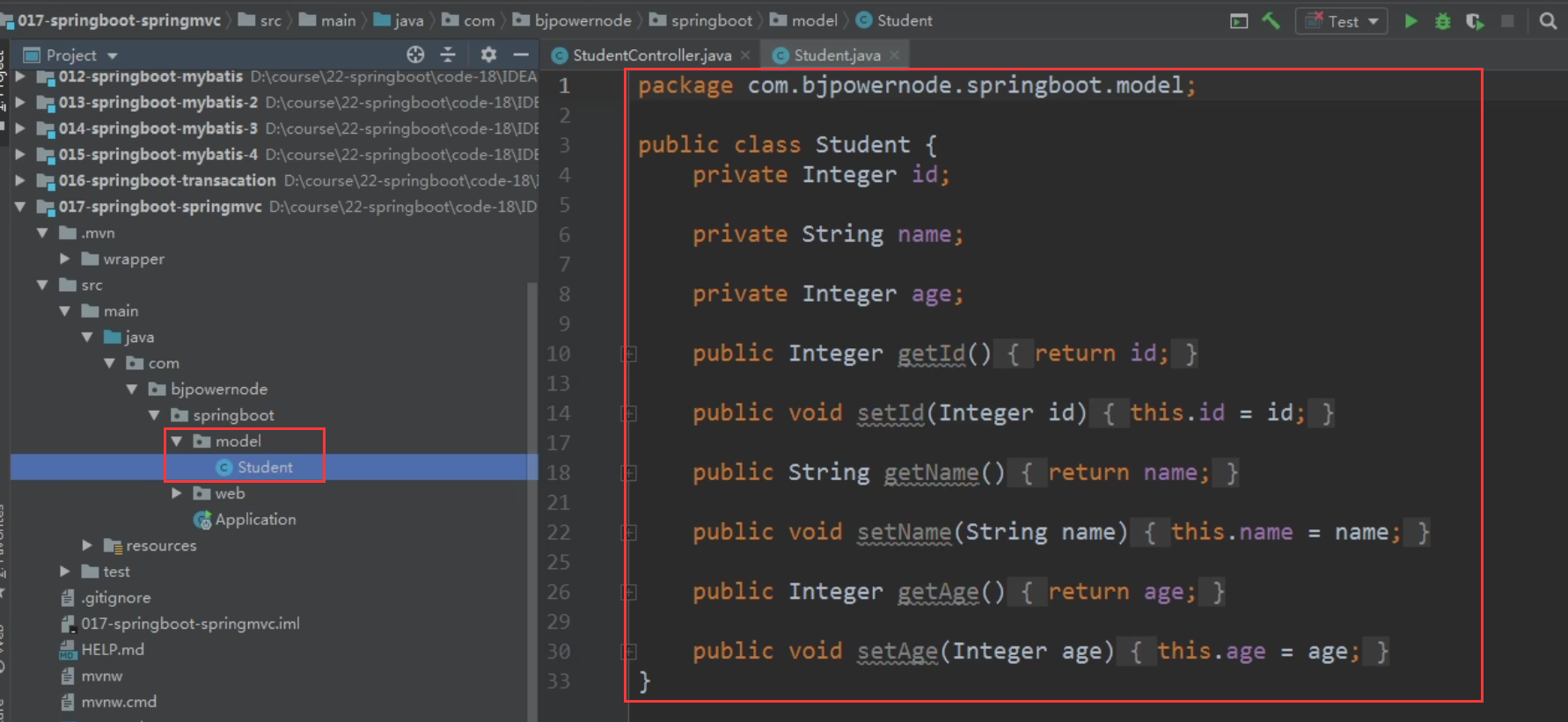Unfold the setAge method at line 30
Viewport: 1568px width, 722px height.
pos(629,652)
